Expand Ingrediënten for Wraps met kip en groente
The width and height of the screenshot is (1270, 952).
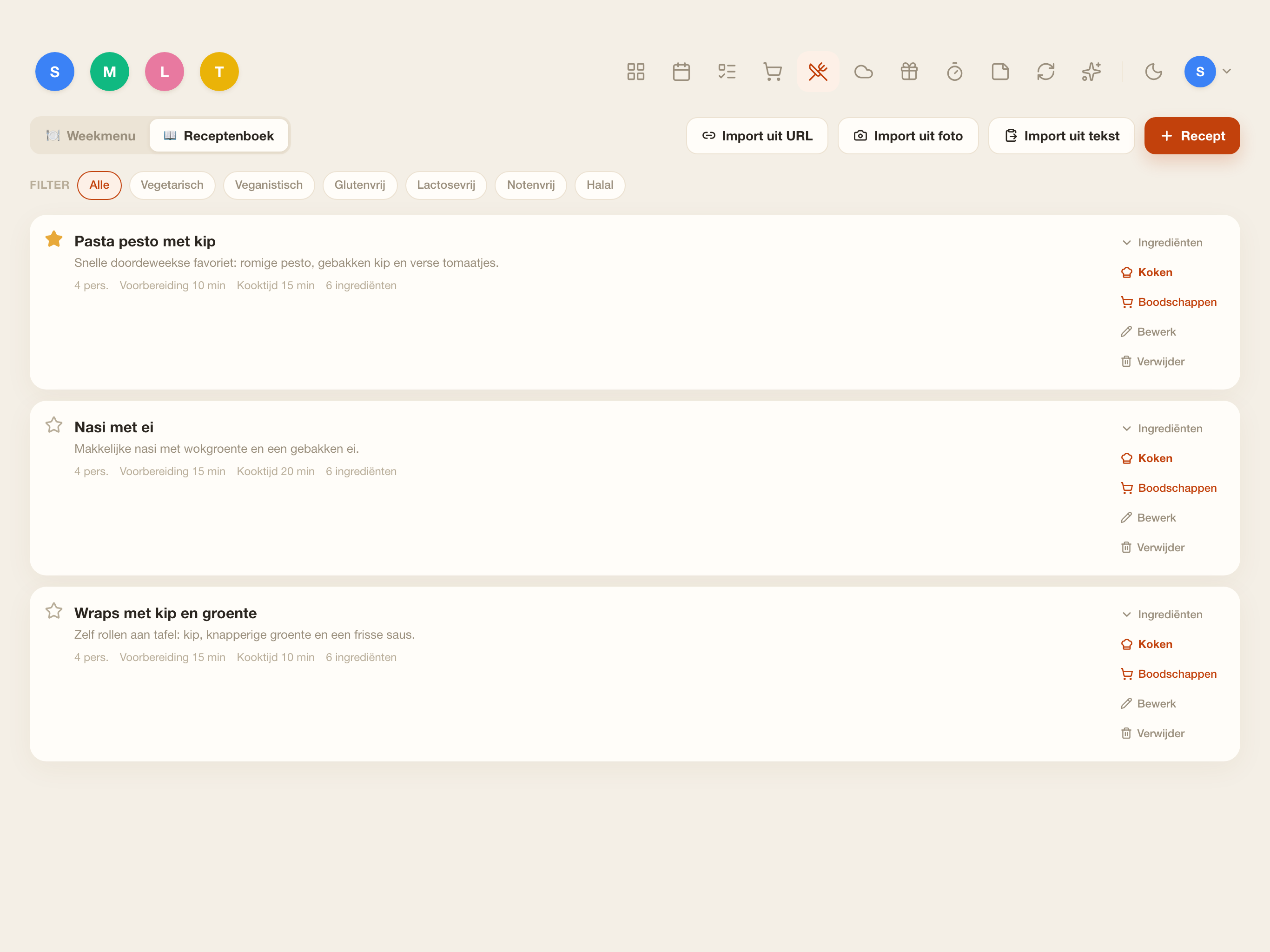pos(1162,615)
